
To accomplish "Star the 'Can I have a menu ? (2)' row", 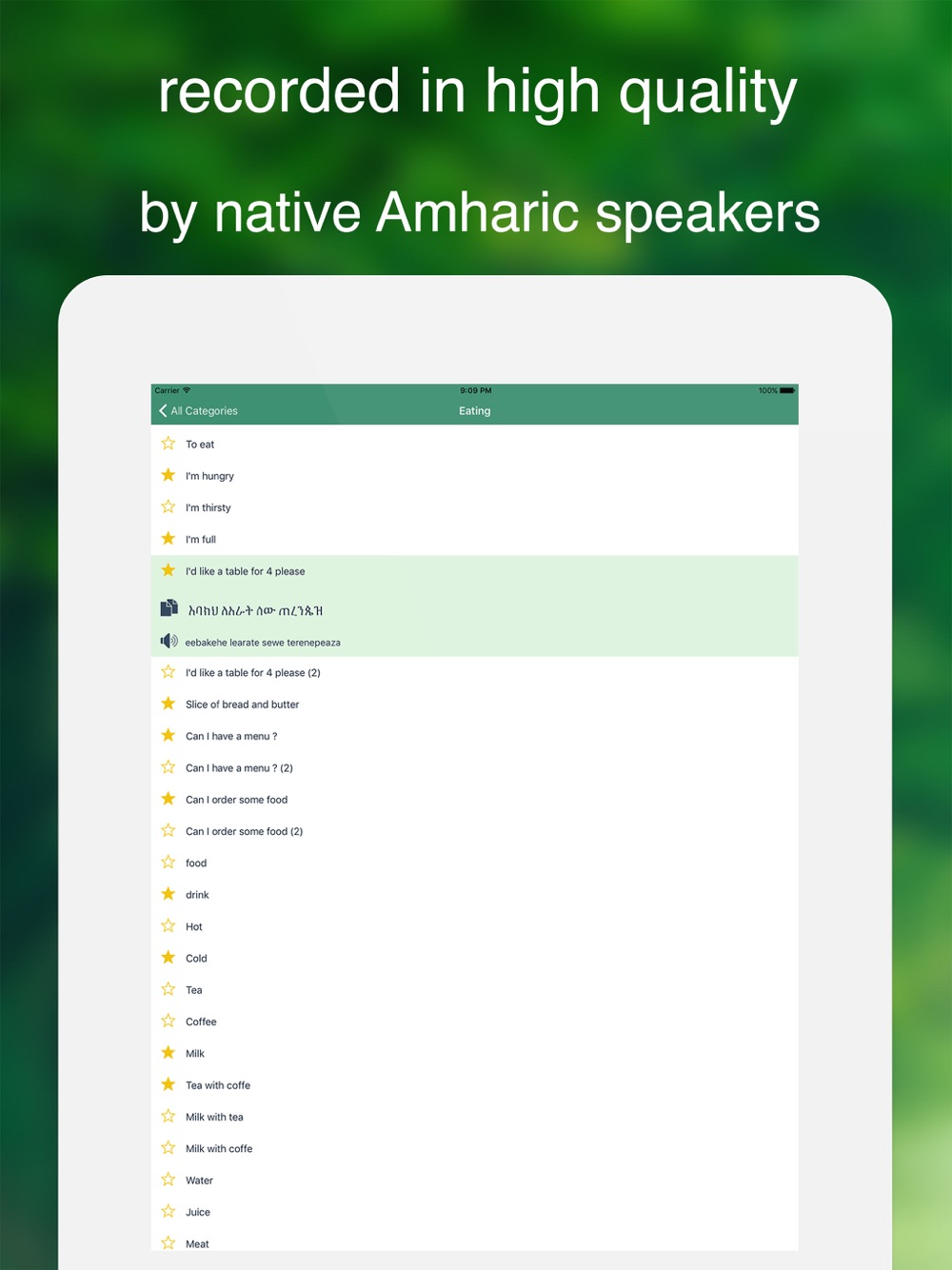I will pos(169,767).
